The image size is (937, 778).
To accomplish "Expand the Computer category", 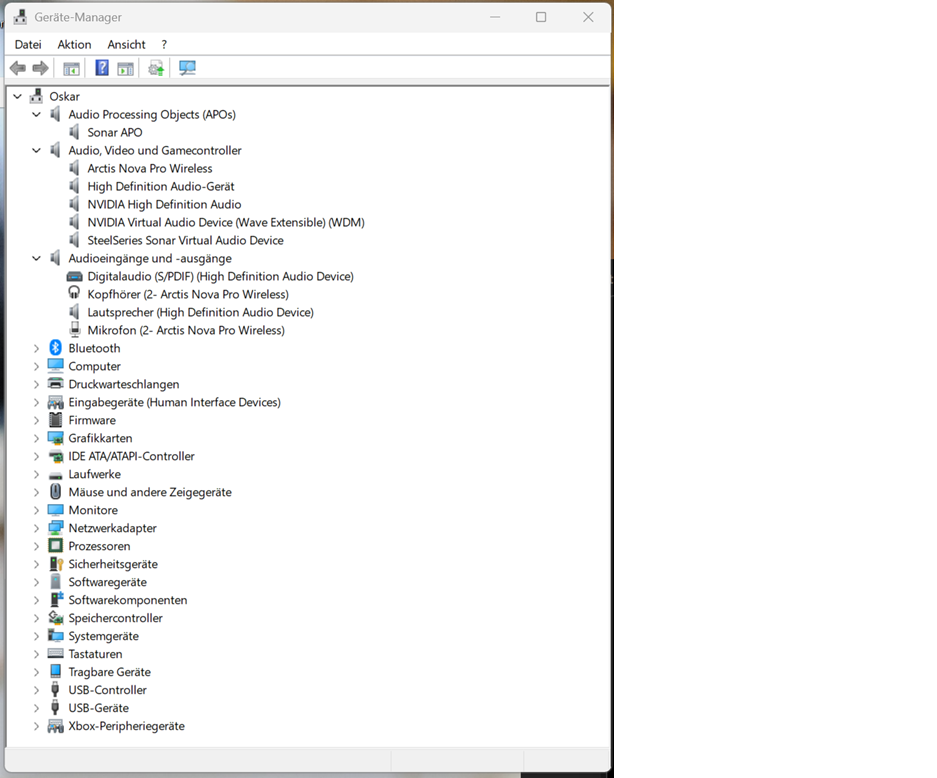I will point(36,366).
